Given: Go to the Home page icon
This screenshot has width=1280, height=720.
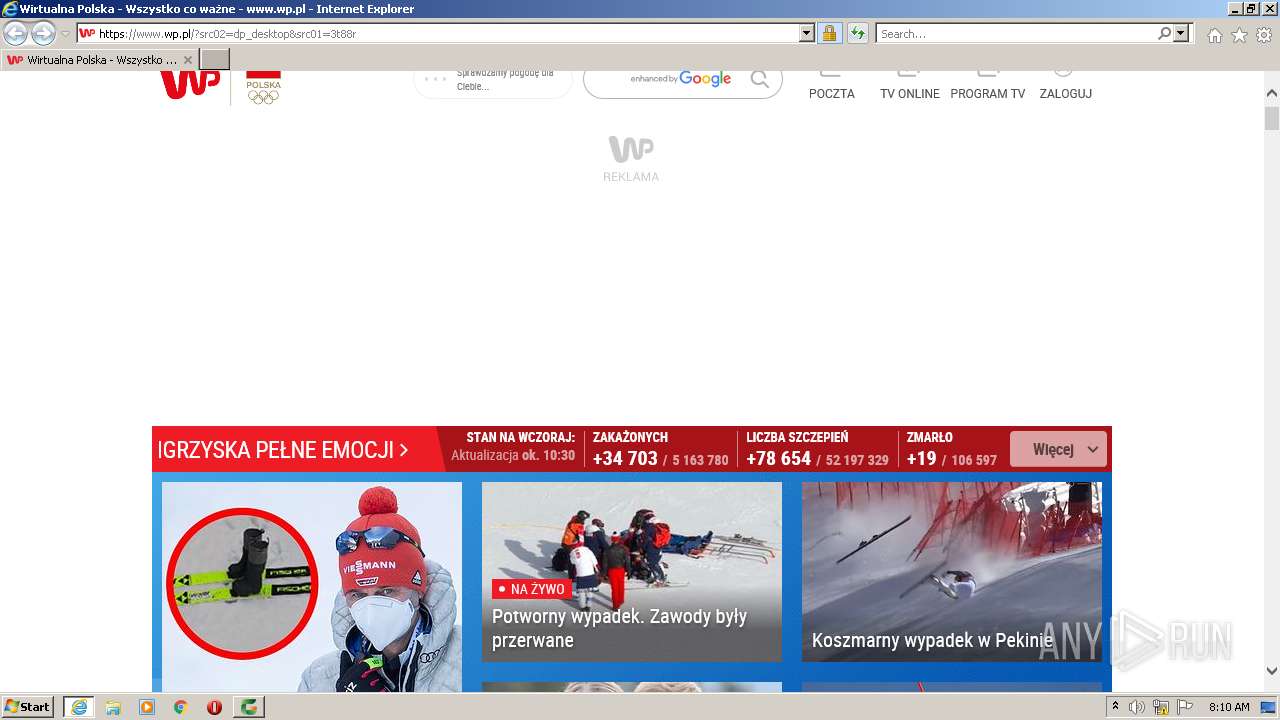Looking at the screenshot, I should click(x=1214, y=35).
